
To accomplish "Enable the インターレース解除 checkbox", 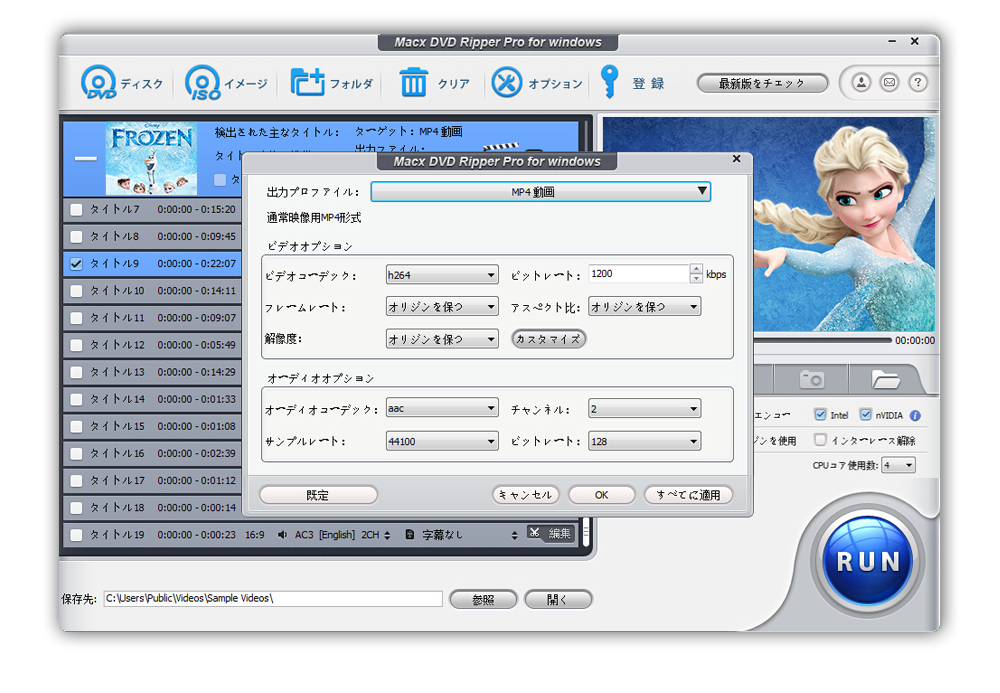I will pos(820,440).
